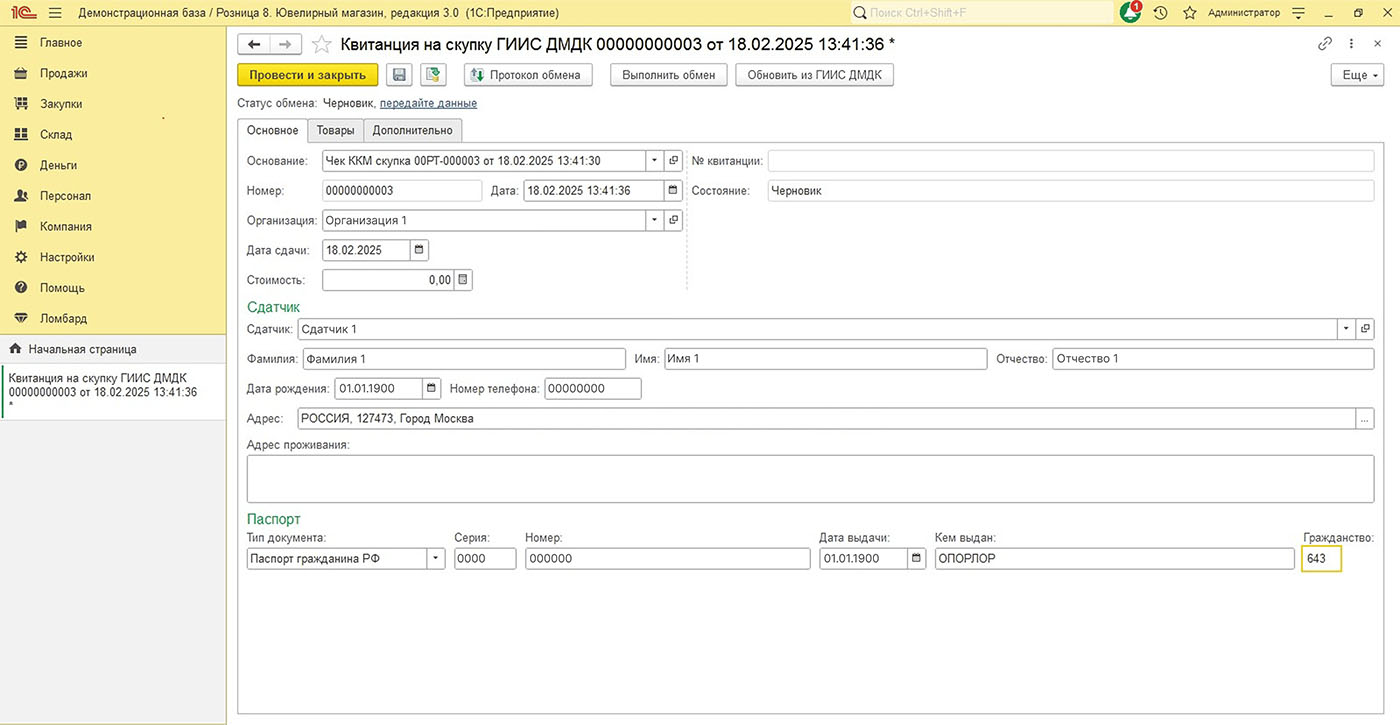Click the Номер field with 00000000003
1400x725 pixels.
click(402, 191)
